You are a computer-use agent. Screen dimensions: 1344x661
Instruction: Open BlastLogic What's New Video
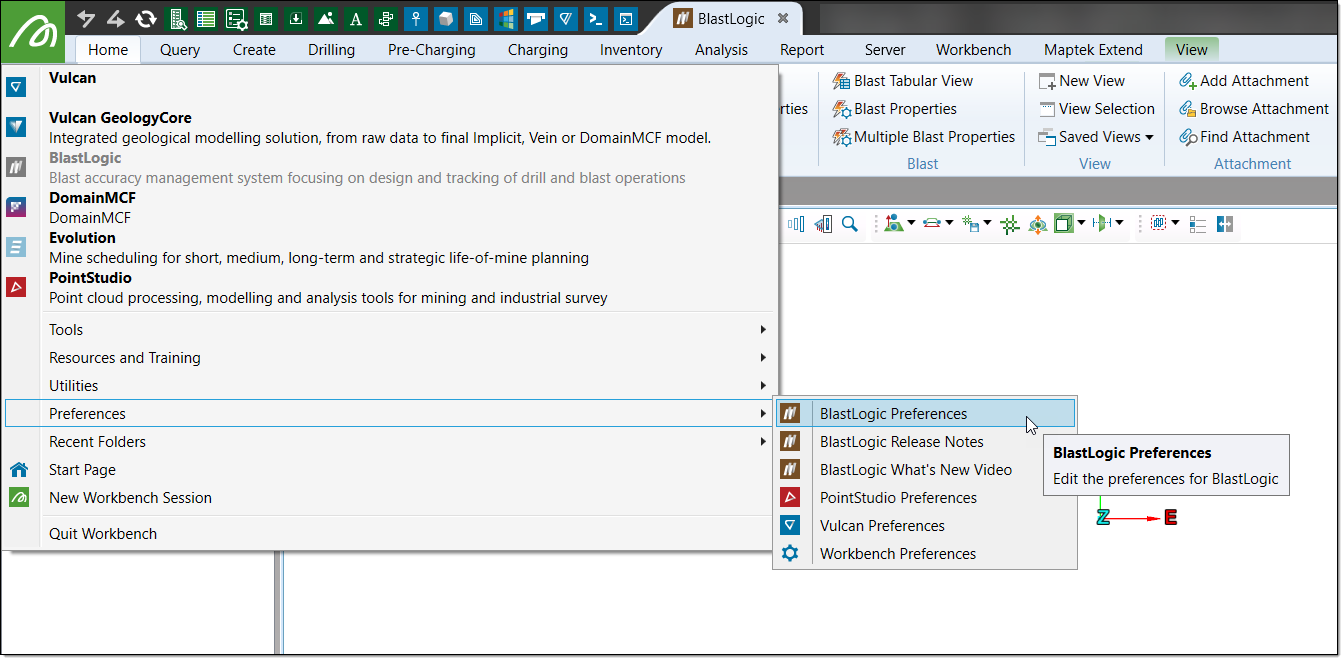[926, 470]
